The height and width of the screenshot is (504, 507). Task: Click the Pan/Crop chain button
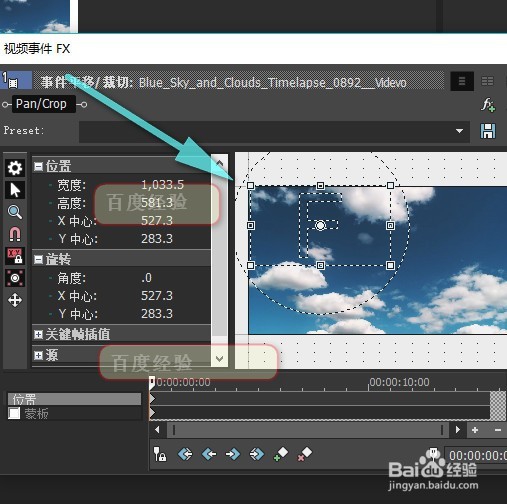pyautogui.click(x=43, y=104)
